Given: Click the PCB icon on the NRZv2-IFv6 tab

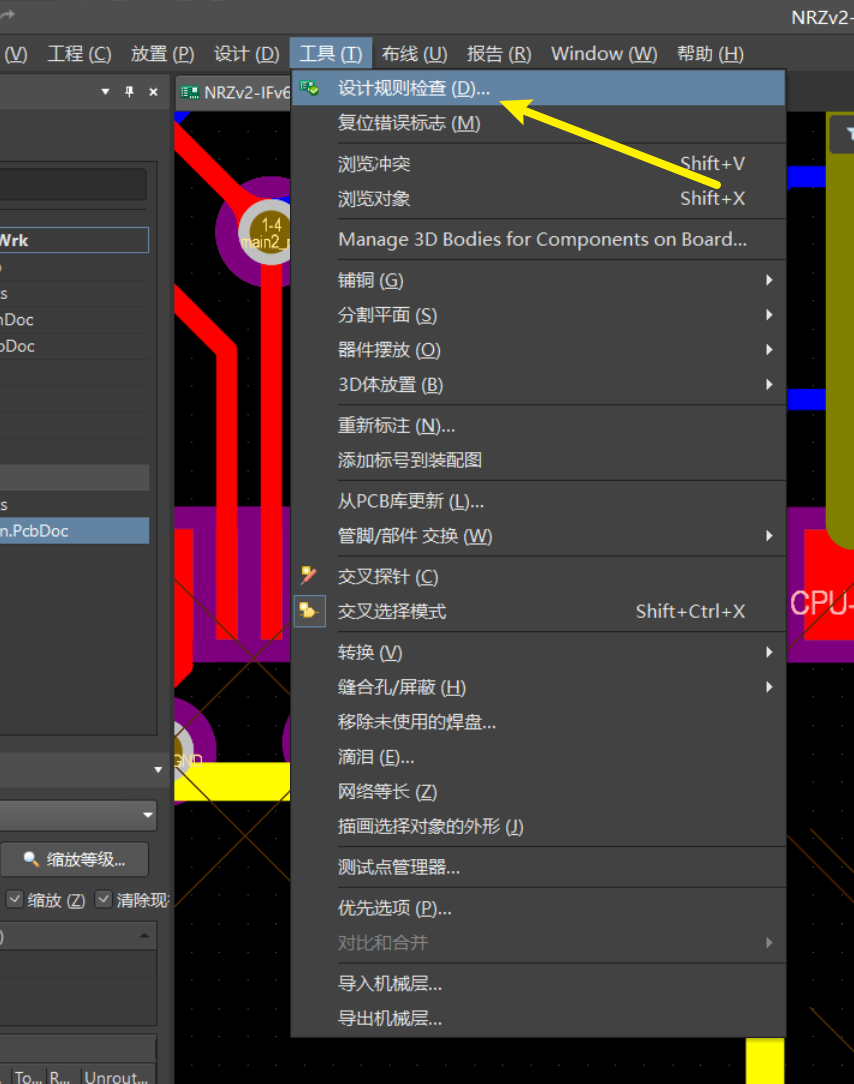Looking at the screenshot, I should tap(189, 91).
